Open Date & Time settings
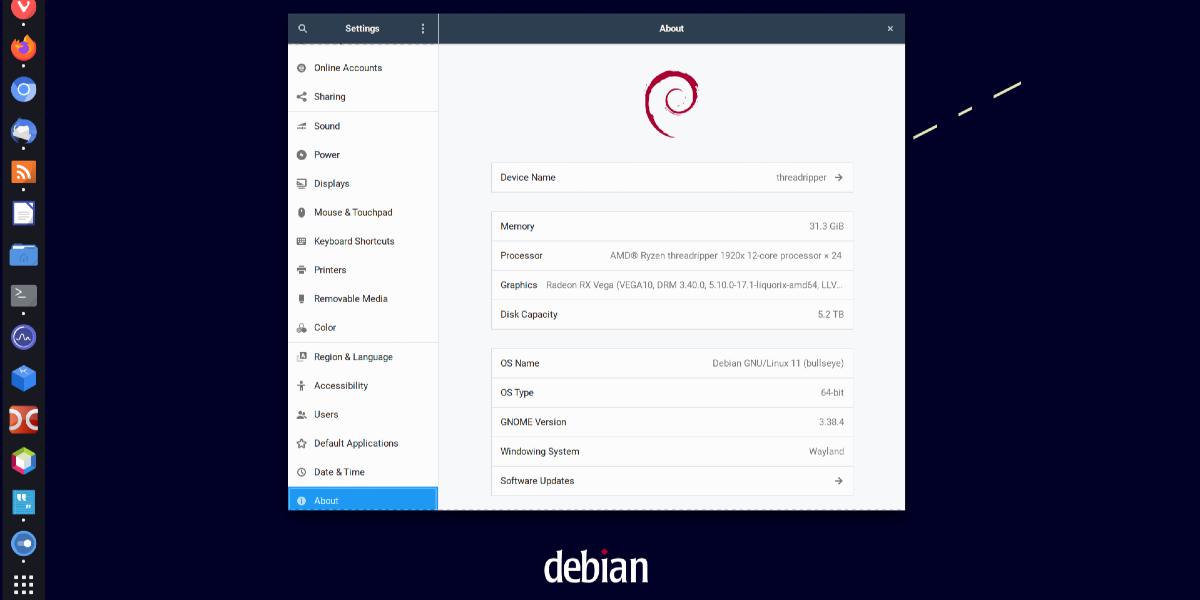The image size is (1200, 600). (x=339, y=472)
